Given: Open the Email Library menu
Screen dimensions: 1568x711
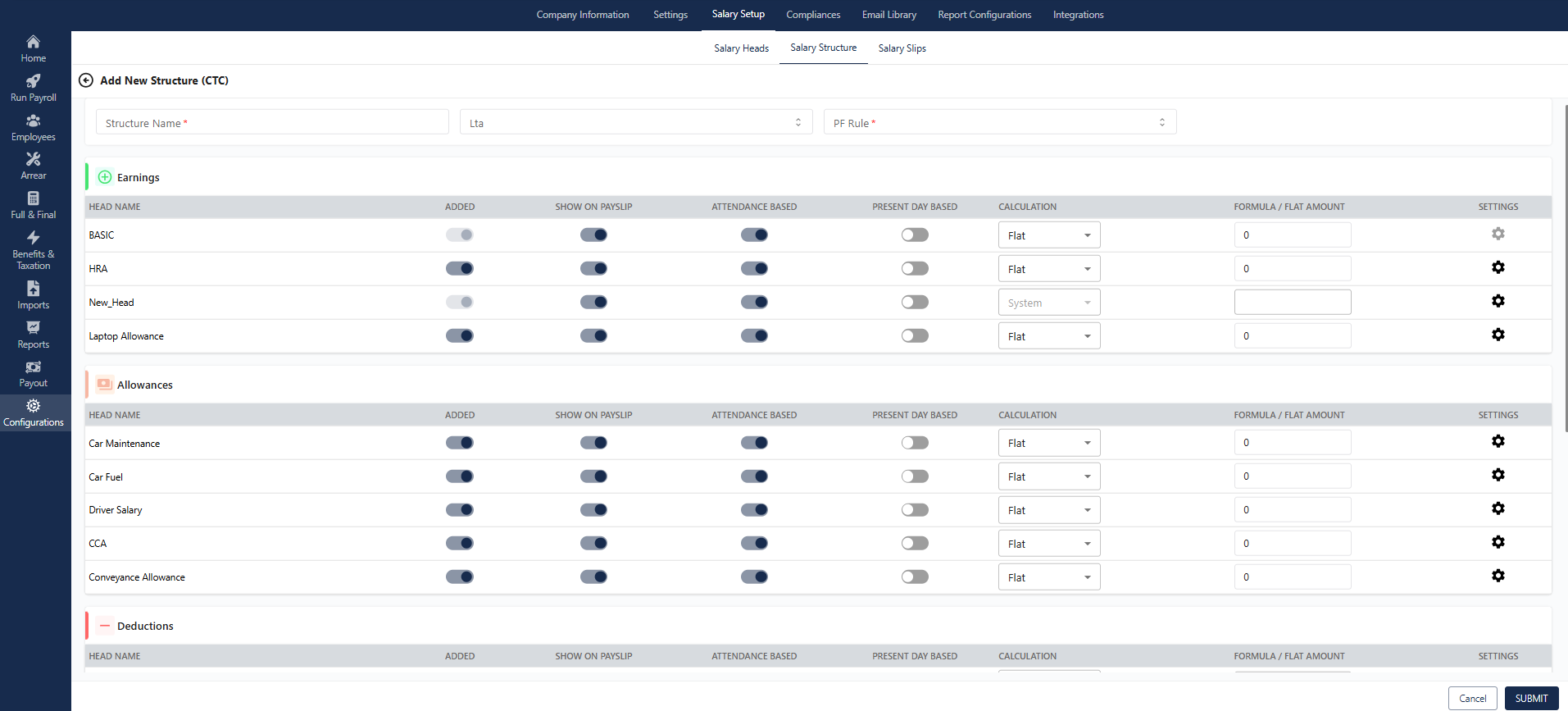Looking at the screenshot, I should [x=889, y=15].
